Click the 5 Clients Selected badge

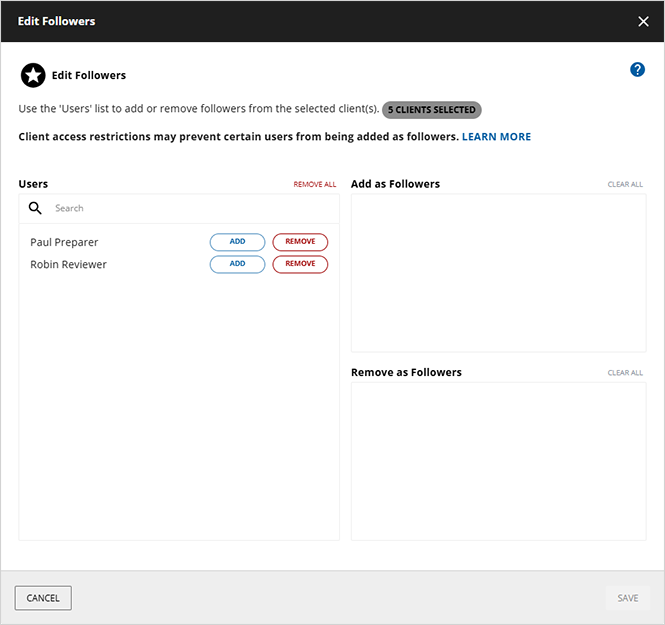[432, 109]
